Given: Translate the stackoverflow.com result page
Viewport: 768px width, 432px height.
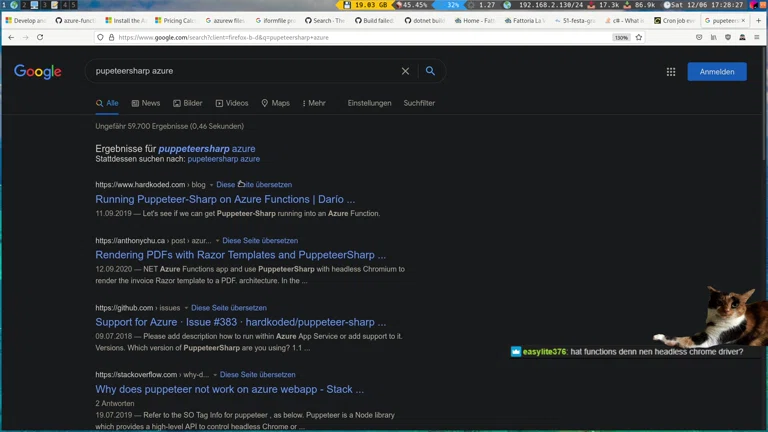Looking at the screenshot, I should (x=258, y=375).
